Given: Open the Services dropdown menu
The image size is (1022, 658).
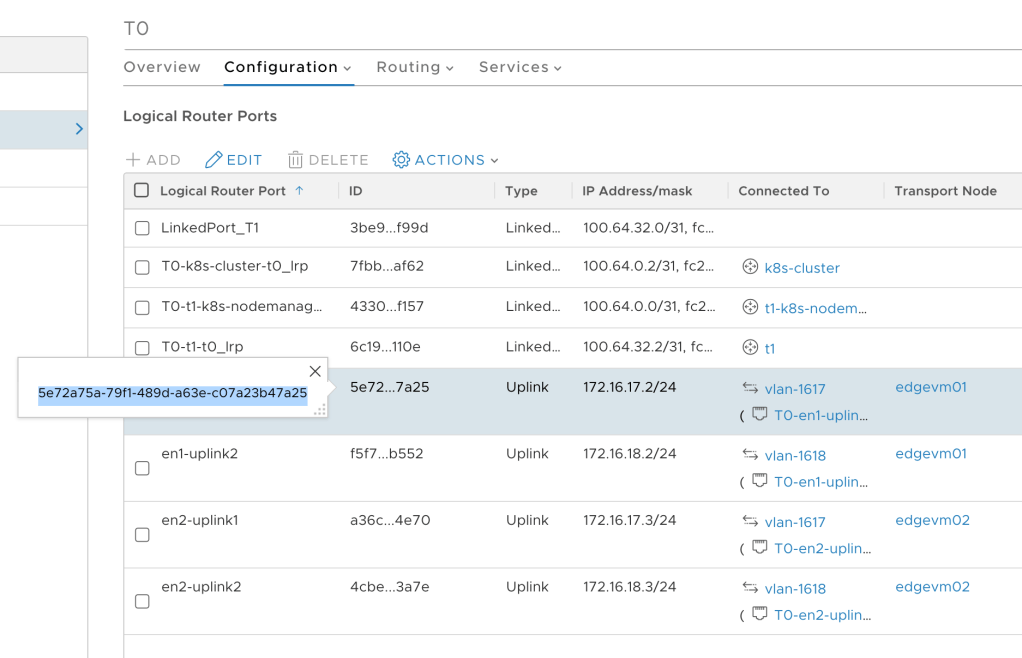Looking at the screenshot, I should point(520,67).
